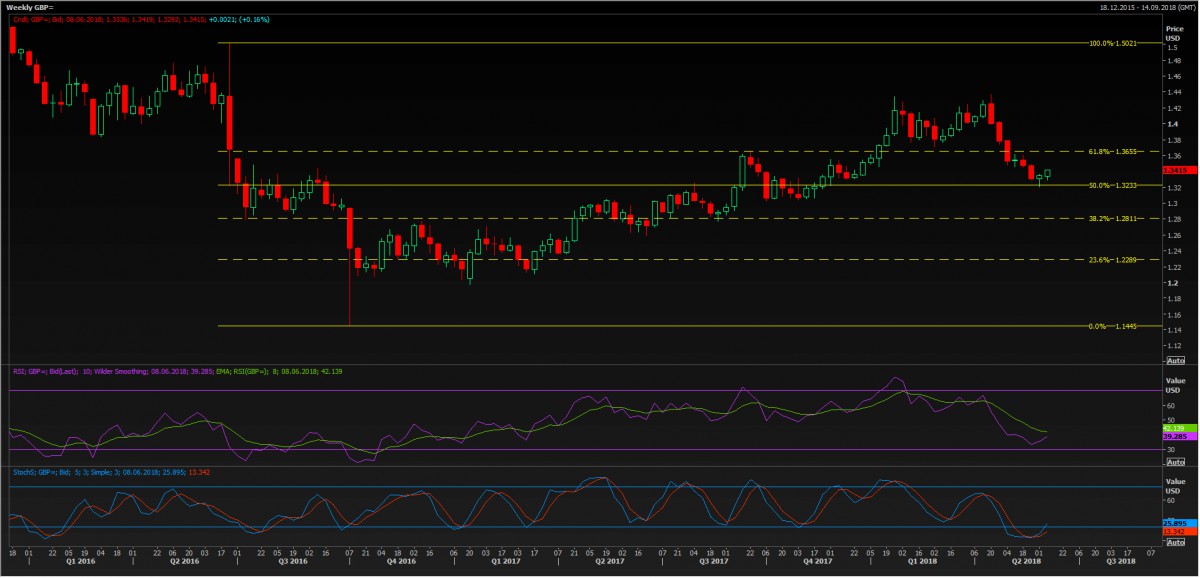Click the green 42.139 EMA value tag
The image size is (1200, 578).
coord(1176,427)
